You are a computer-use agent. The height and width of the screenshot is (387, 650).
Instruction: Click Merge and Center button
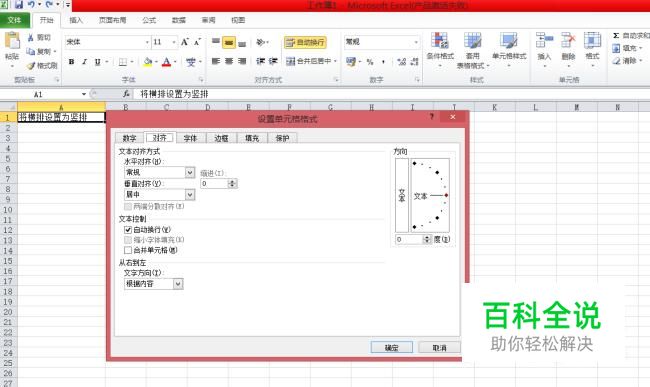(x=308, y=61)
